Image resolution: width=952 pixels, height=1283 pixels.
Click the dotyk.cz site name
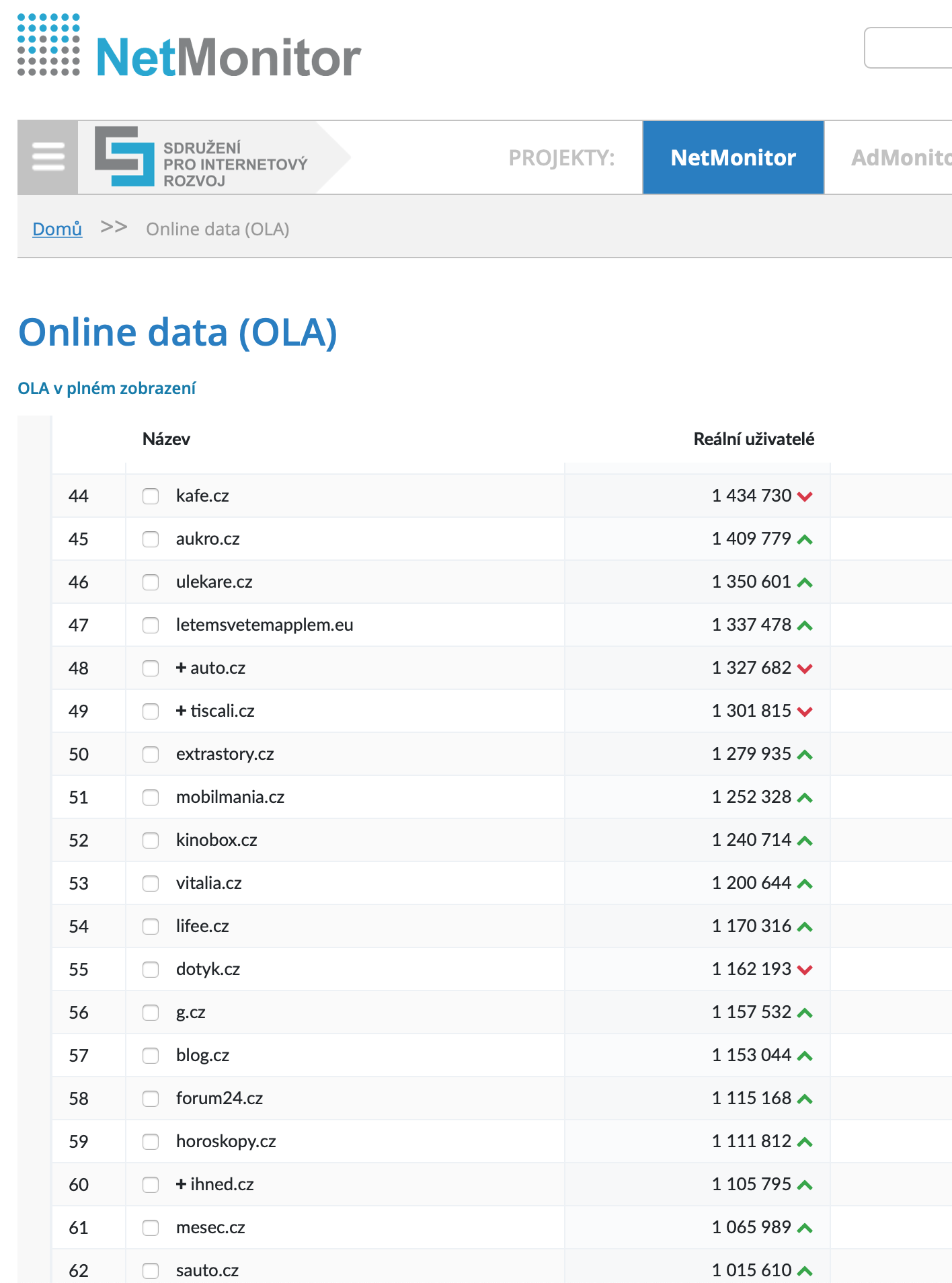[x=208, y=969]
